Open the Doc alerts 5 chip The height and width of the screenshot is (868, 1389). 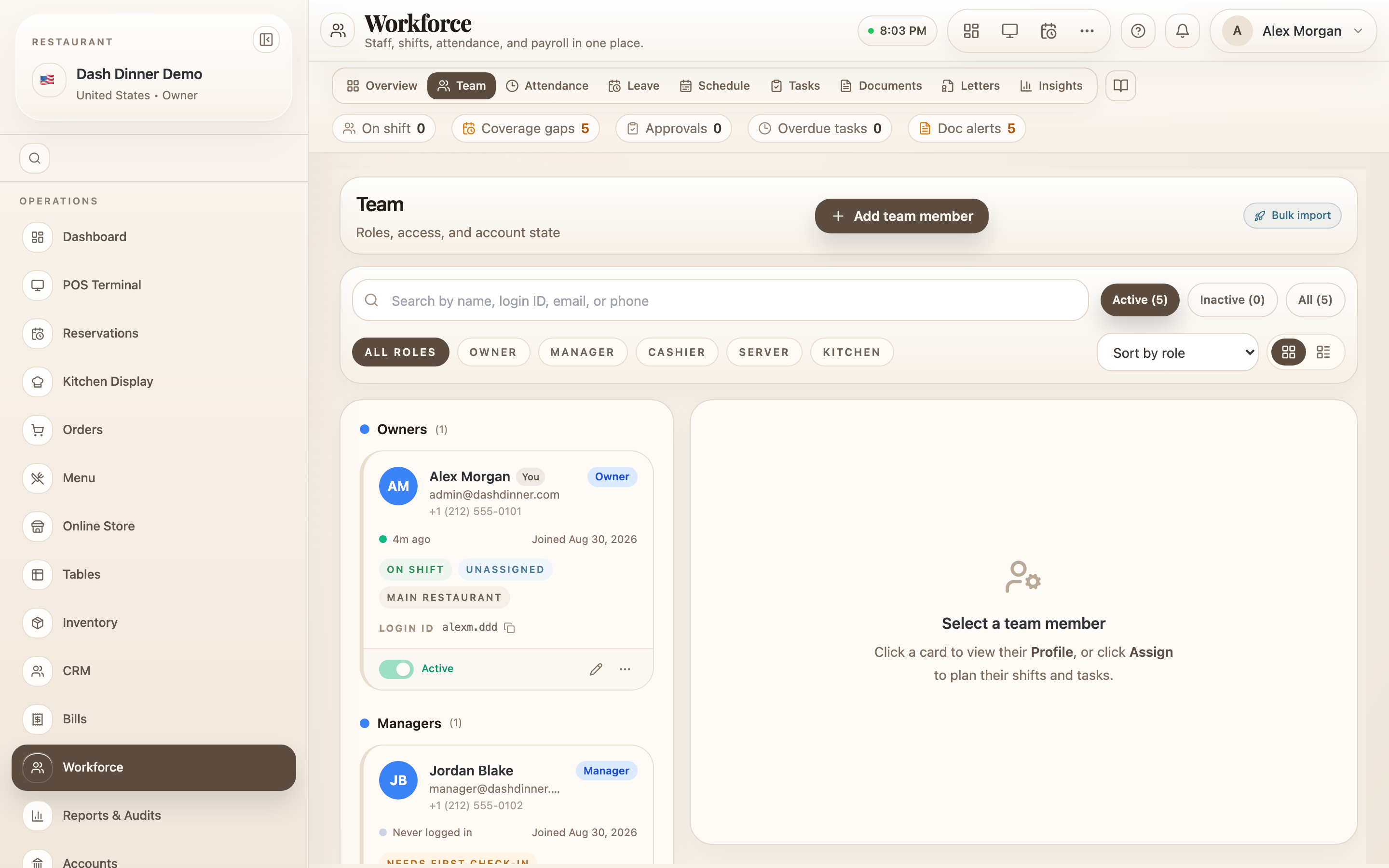click(x=967, y=129)
